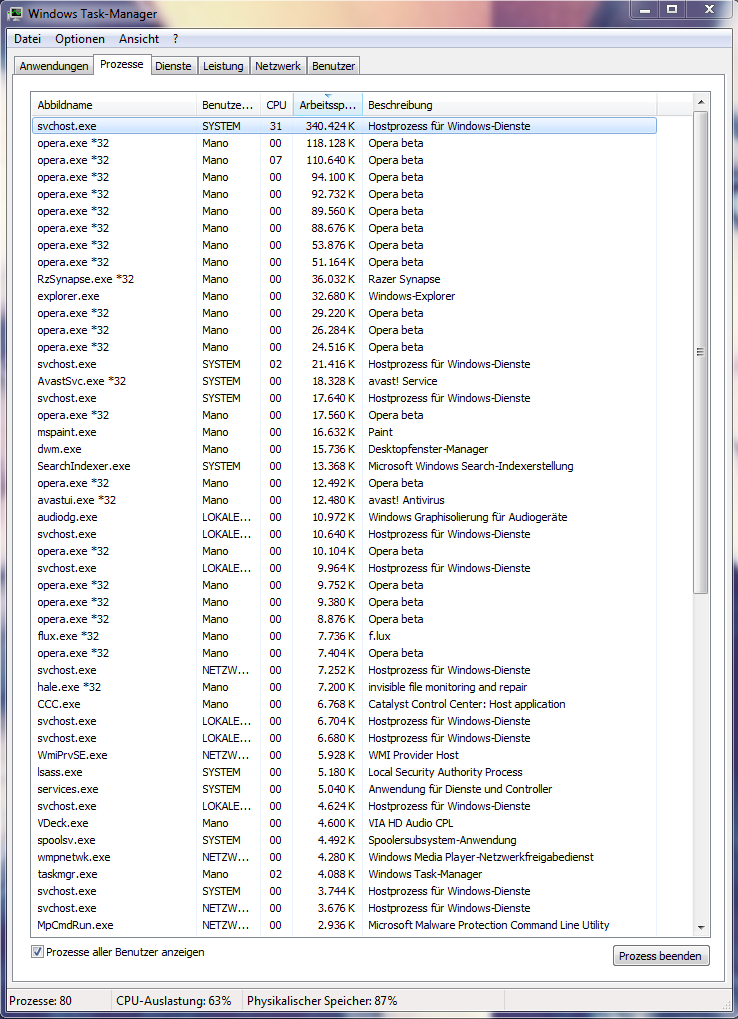The width and height of the screenshot is (738, 1019).
Task: Sort by CPU column header
Action: [x=276, y=105]
